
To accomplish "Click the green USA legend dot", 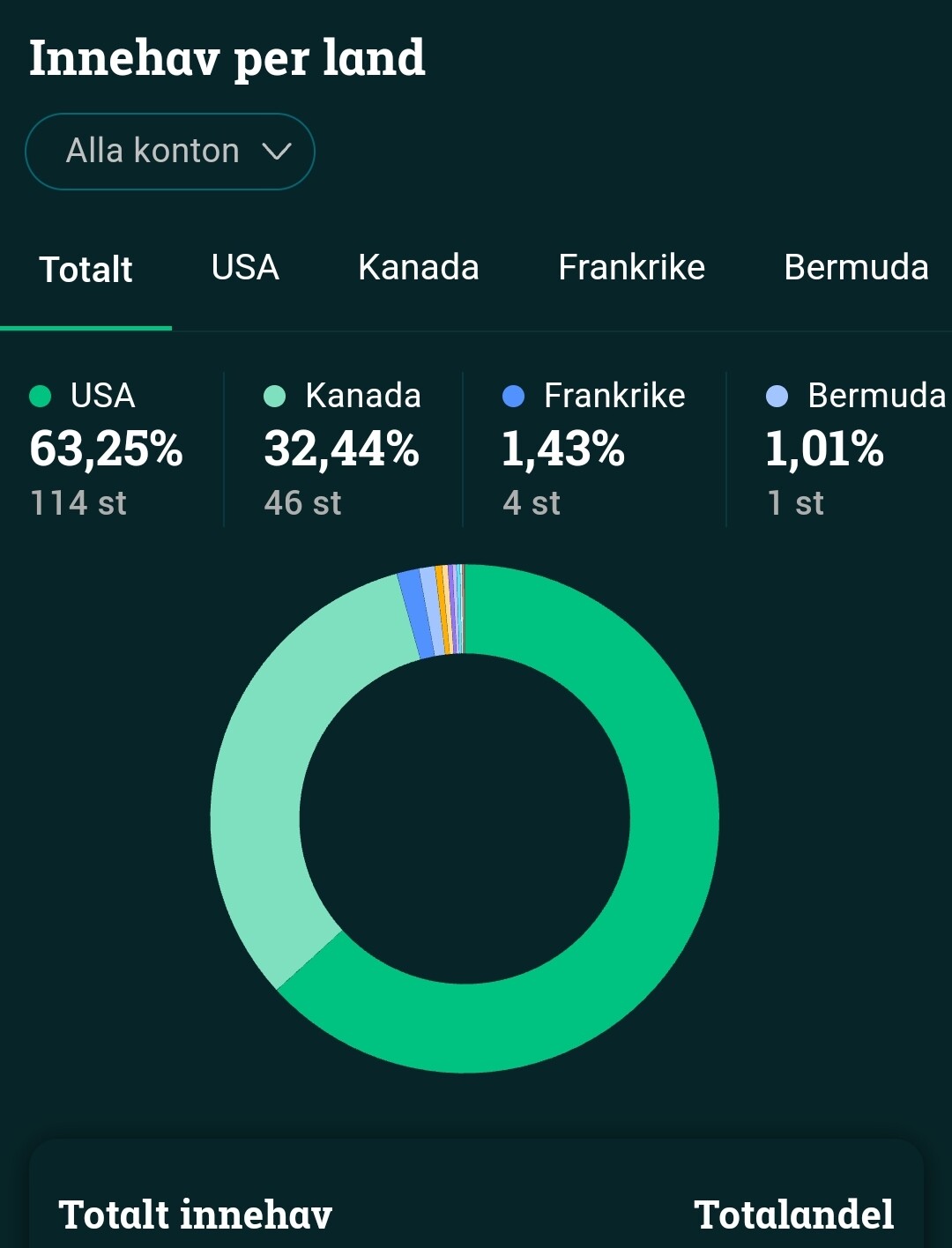I will (41, 397).
